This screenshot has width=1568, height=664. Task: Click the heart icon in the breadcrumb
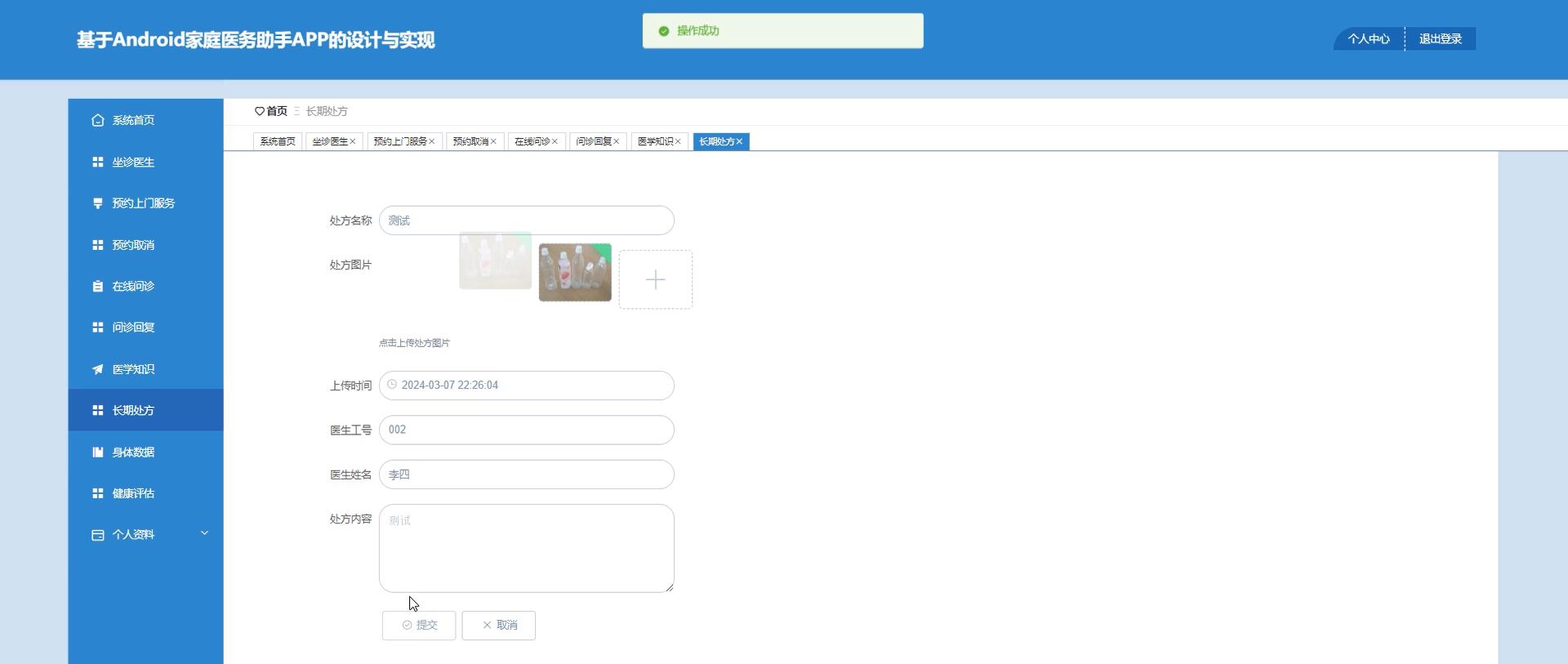[260, 111]
